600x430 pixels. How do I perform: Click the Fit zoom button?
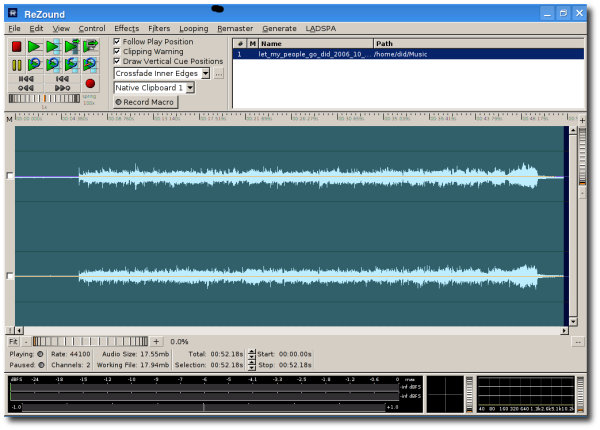[x=12, y=342]
